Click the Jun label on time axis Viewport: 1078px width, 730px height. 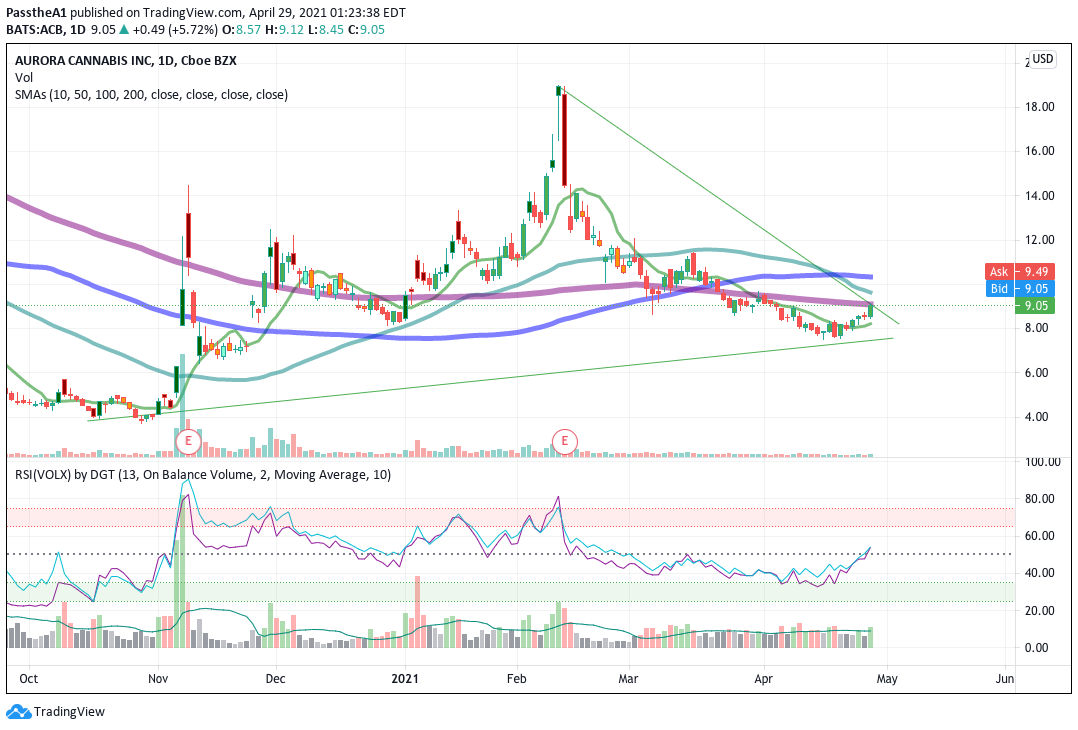click(x=1005, y=679)
